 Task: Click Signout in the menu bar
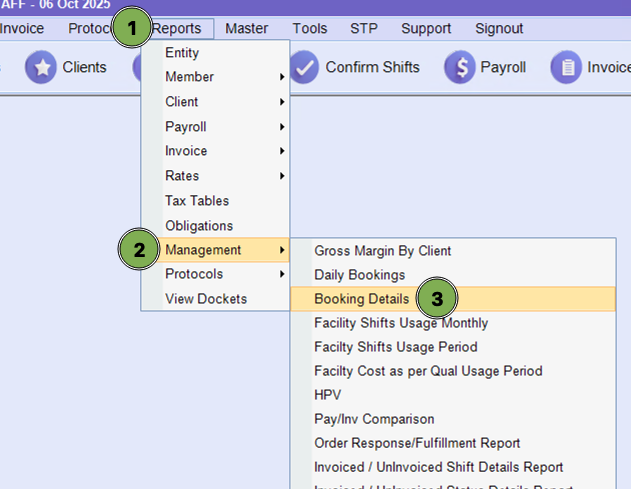click(x=499, y=29)
